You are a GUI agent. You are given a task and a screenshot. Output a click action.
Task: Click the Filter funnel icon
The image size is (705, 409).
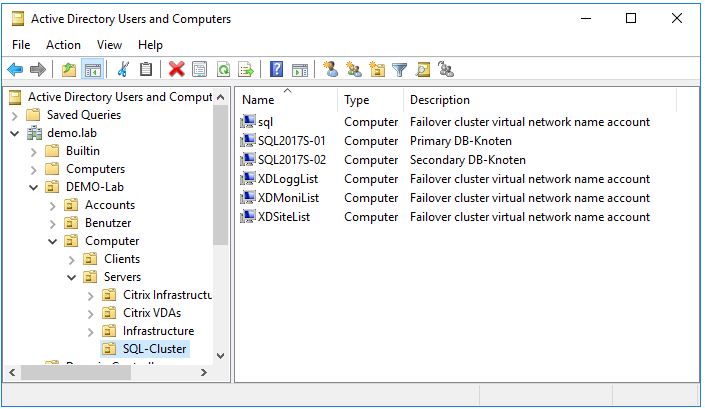pyautogui.click(x=400, y=69)
